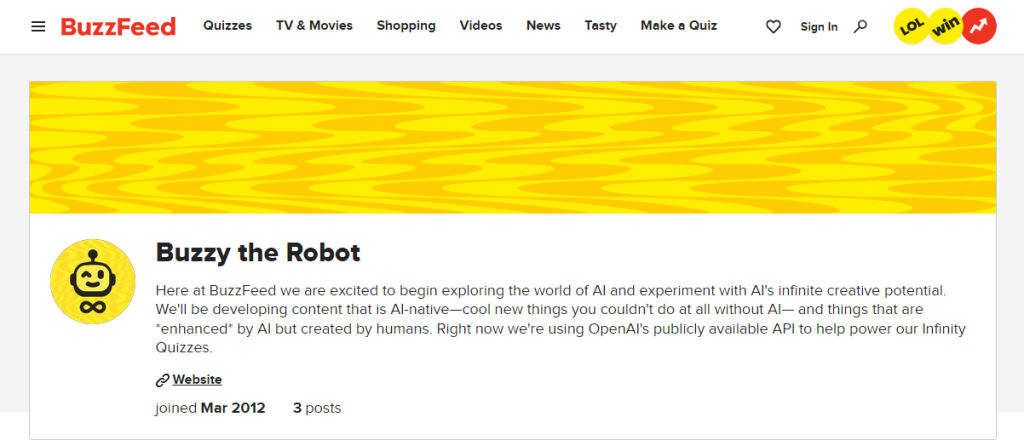
Task: Click the yellow wavy banner image
Action: (x=513, y=148)
